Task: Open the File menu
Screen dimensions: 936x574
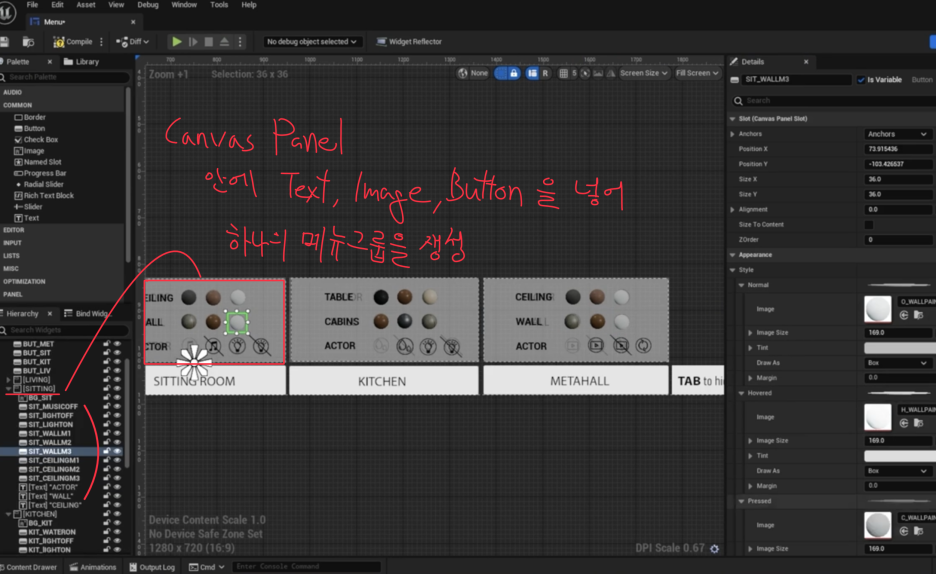Action: (x=32, y=5)
